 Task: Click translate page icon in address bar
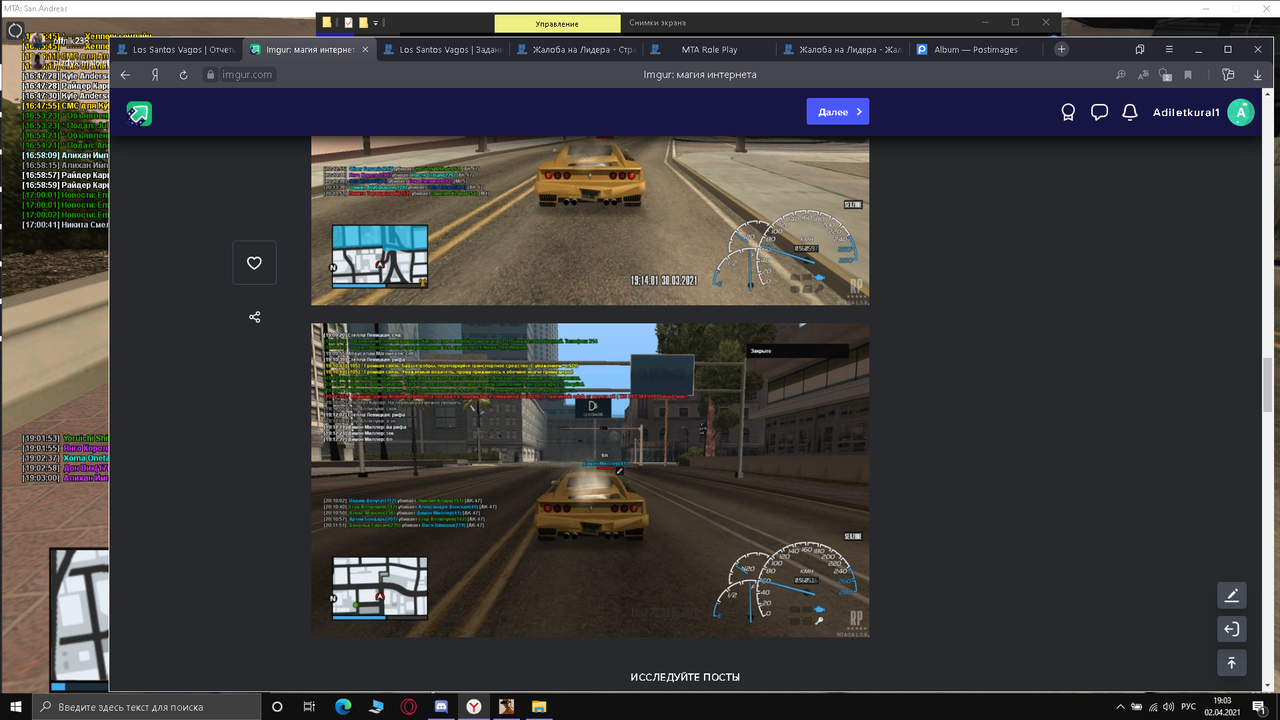point(1143,75)
